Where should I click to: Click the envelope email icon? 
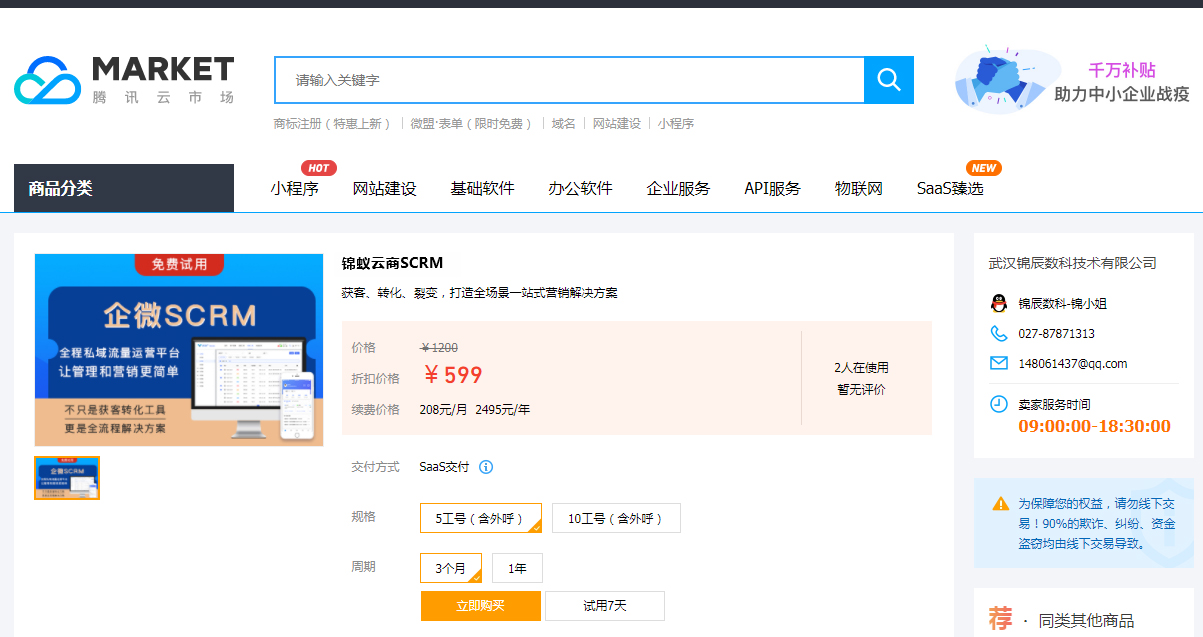(998, 363)
